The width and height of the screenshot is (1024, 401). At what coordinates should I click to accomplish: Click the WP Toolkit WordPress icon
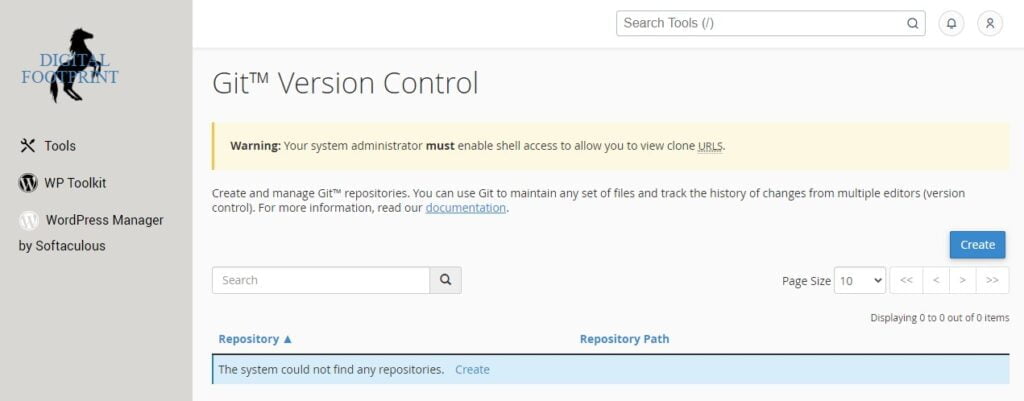pyautogui.click(x=28, y=183)
